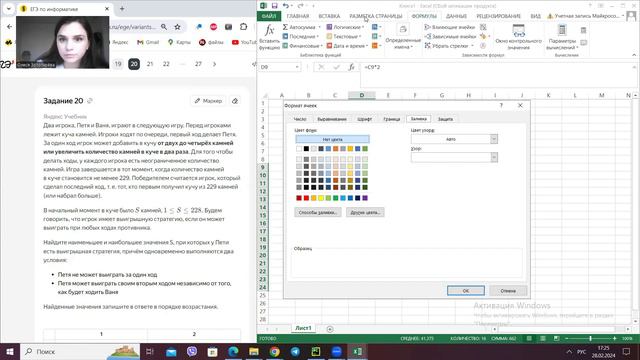Open Параметры вычислений (Calculation Options)
Image resolution: width=640 pixels, height=360 pixels.
pos(562,37)
